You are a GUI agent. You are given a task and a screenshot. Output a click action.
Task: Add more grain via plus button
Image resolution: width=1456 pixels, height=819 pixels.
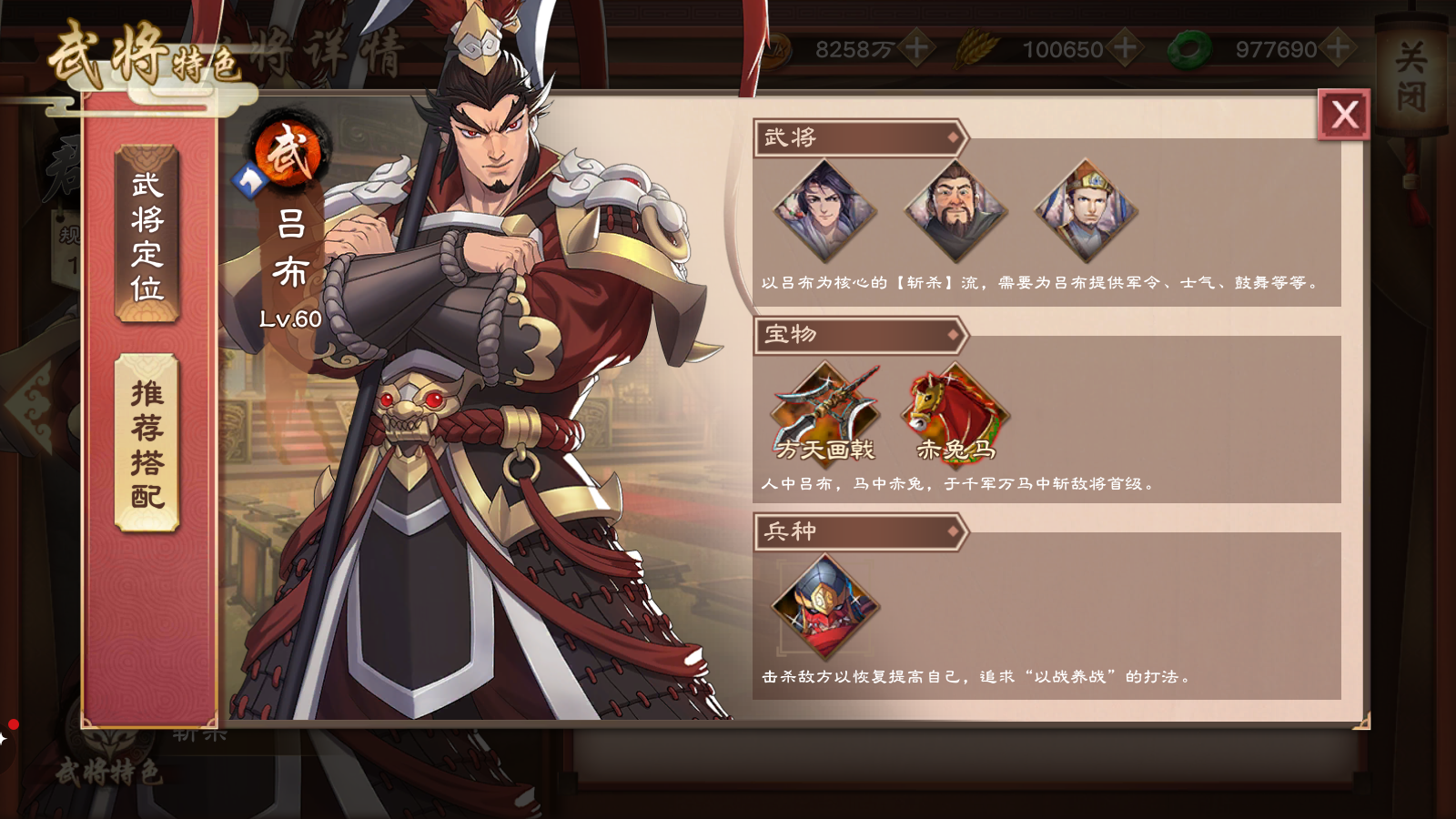1125,47
